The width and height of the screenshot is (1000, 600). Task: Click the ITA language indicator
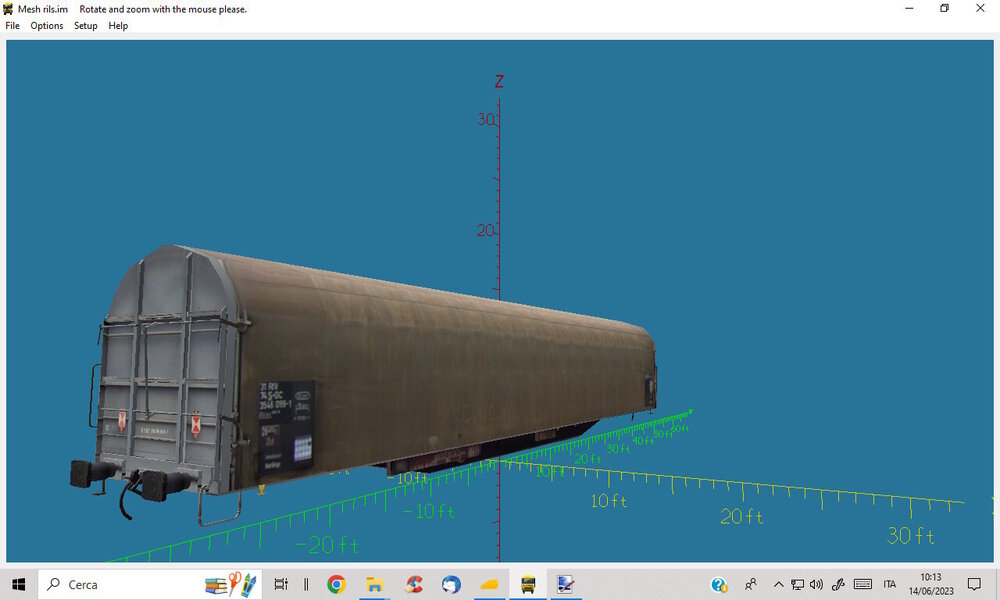[x=890, y=584]
